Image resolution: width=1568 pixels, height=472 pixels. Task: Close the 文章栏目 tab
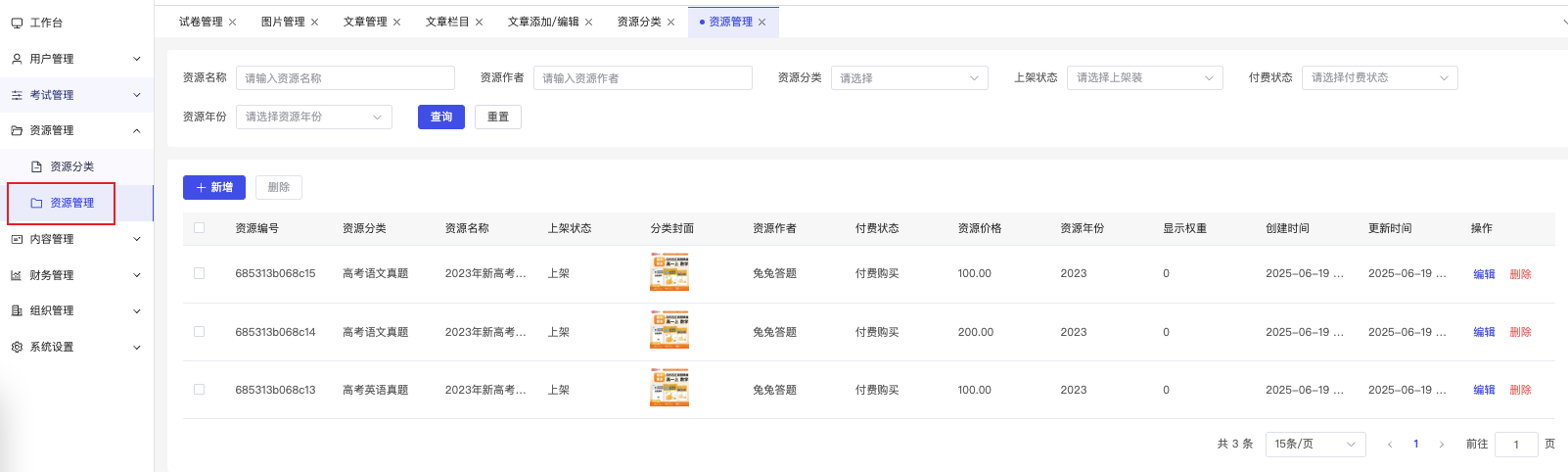click(479, 22)
